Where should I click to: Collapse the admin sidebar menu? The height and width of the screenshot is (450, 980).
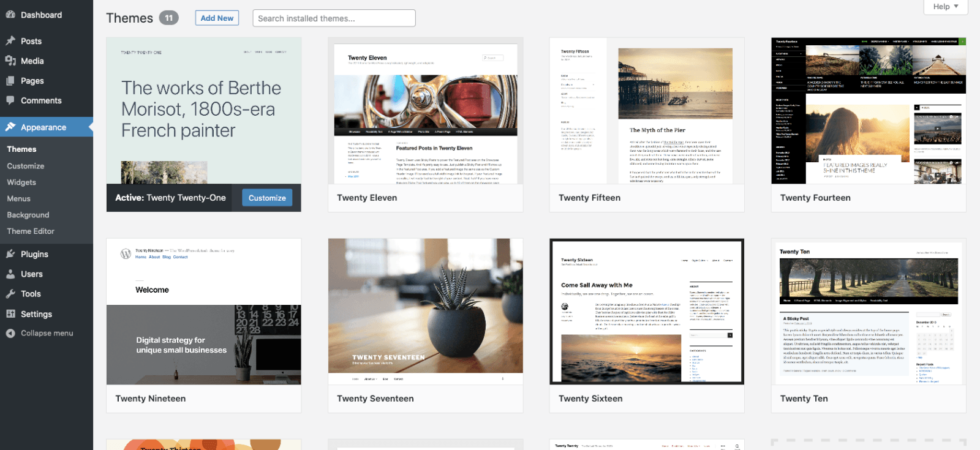(46, 333)
